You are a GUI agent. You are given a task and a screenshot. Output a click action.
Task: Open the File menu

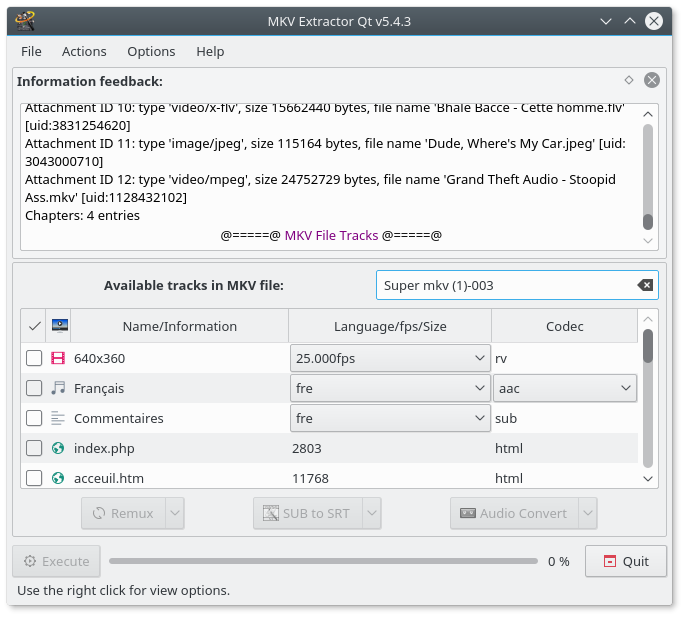pos(31,52)
